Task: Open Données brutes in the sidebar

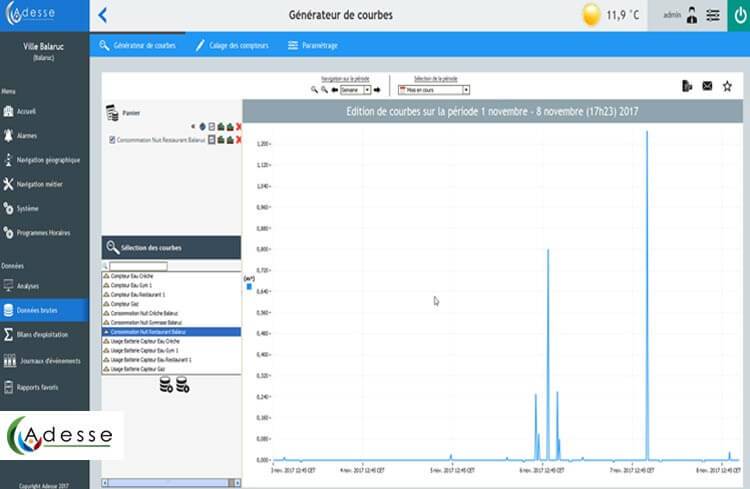Action: coord(44,311)
